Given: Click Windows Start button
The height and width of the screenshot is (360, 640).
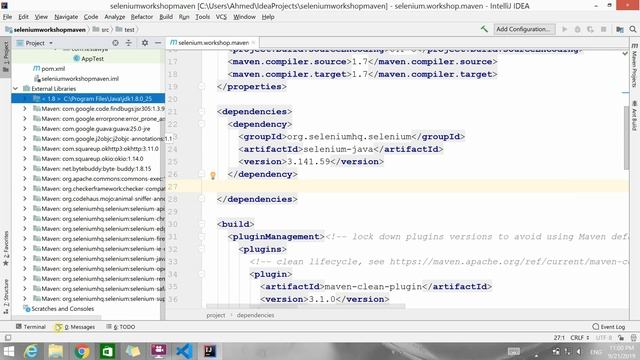Looking at the screenshot, I should [9, 351].
